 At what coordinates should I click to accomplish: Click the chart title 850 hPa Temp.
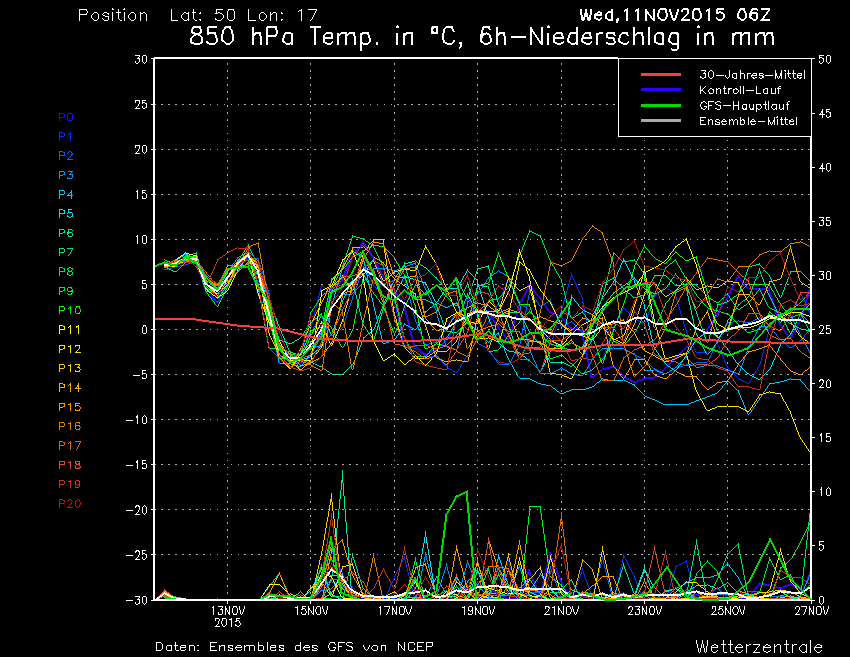(x=482, y=37)
